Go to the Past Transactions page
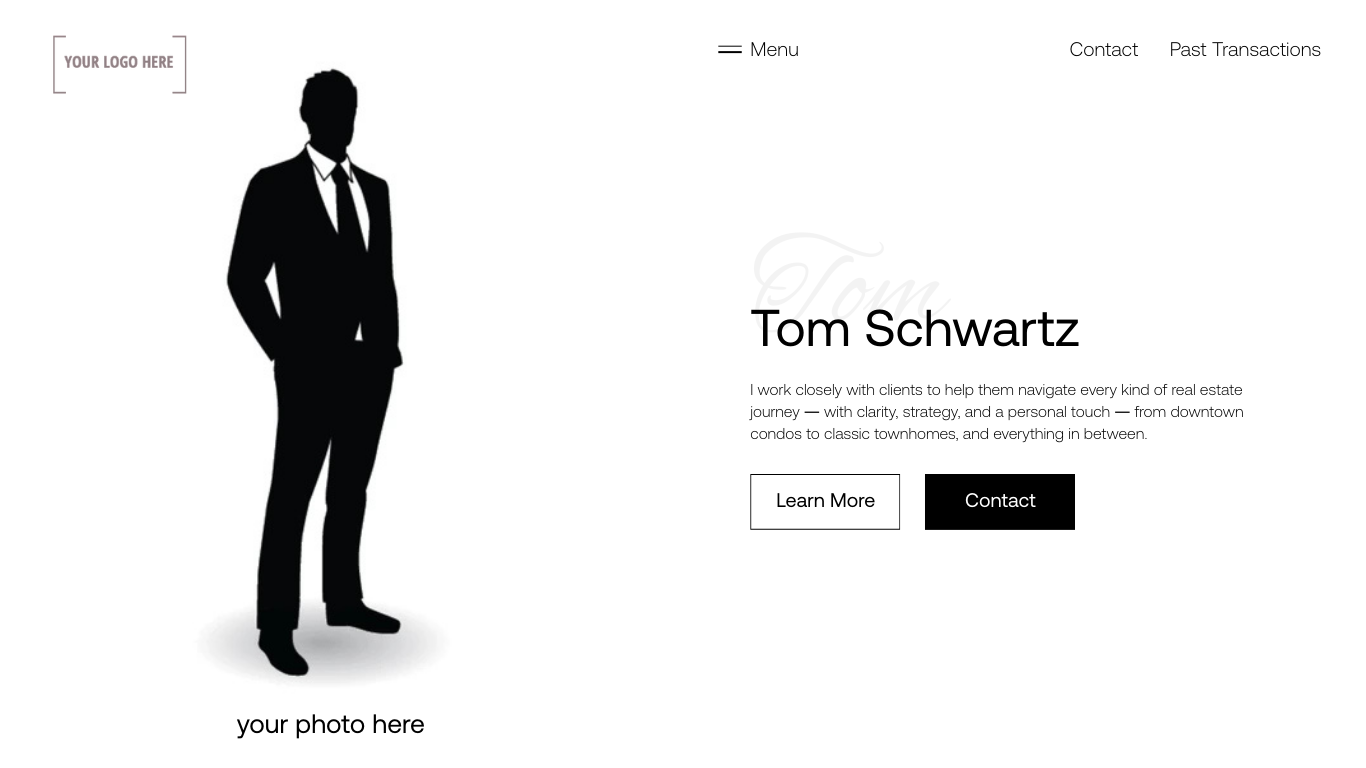 point(1245,49)
